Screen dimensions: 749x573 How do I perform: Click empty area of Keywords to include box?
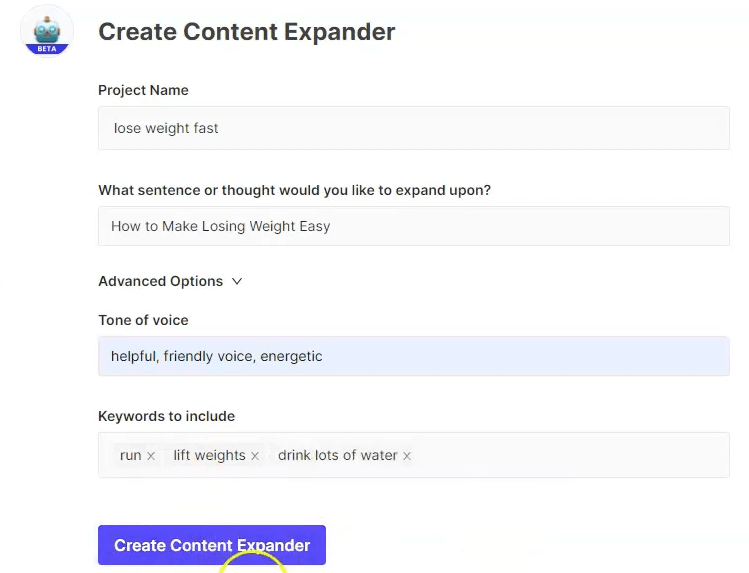[x=568, y=455]
